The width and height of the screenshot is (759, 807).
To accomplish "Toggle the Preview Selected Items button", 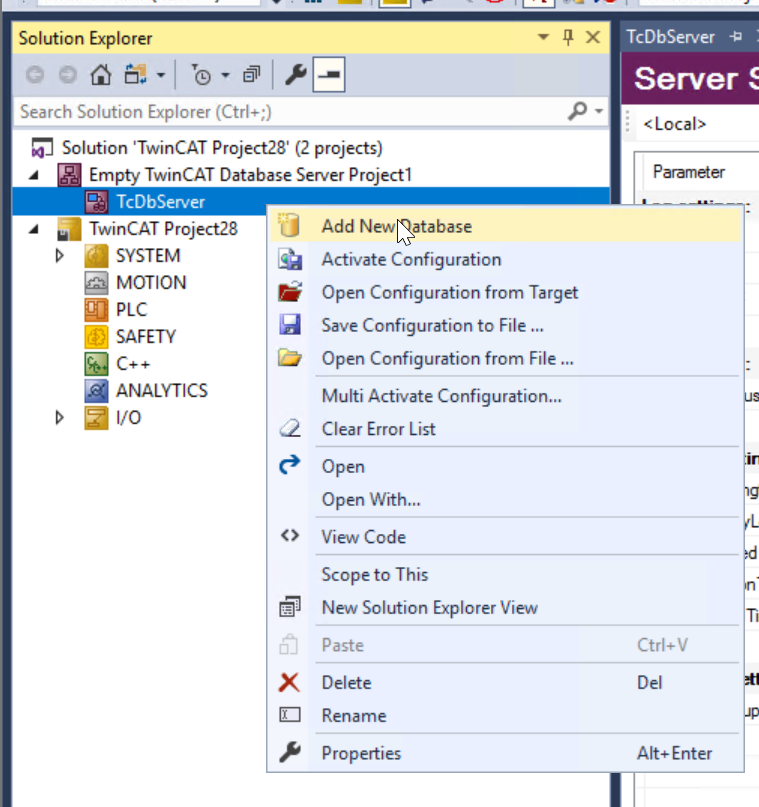I will pyautogui.click(x=329, y=75).
